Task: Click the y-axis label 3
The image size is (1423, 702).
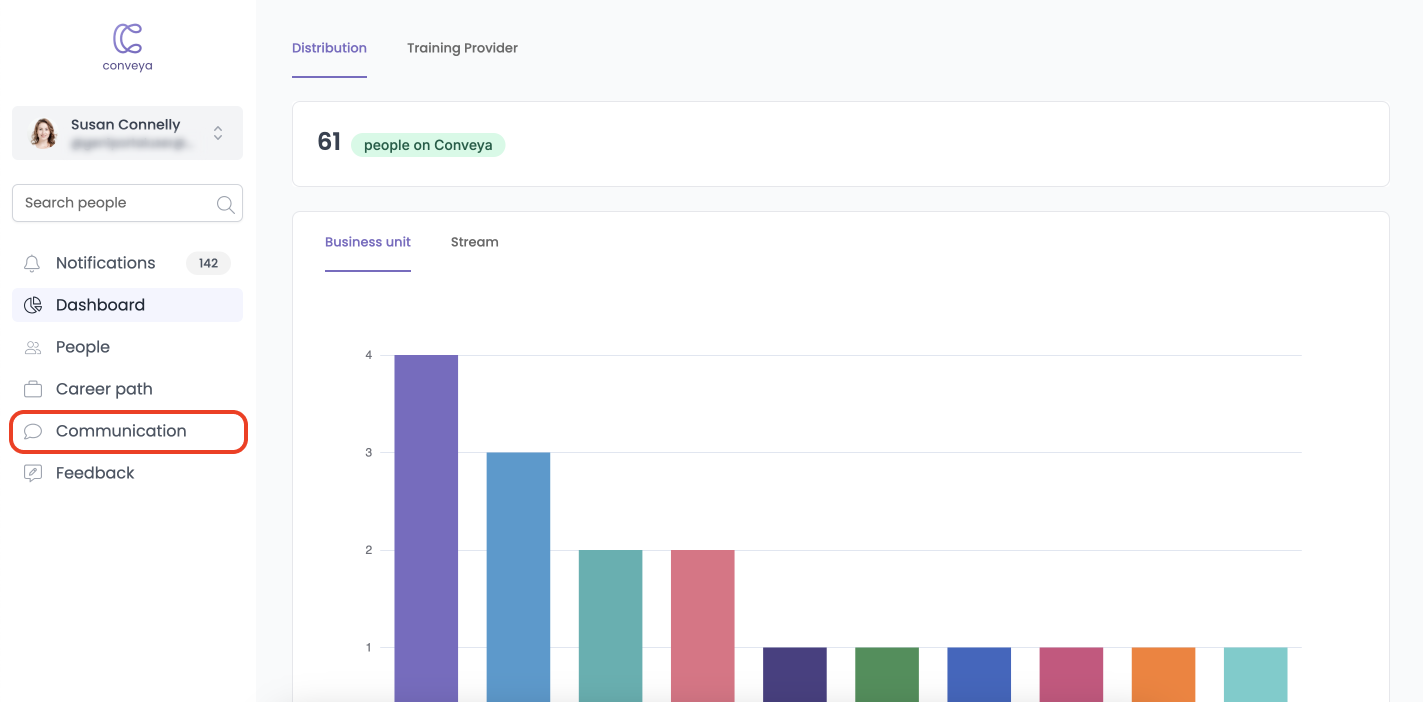Action: pyautogui.click(x=369, y=452)
